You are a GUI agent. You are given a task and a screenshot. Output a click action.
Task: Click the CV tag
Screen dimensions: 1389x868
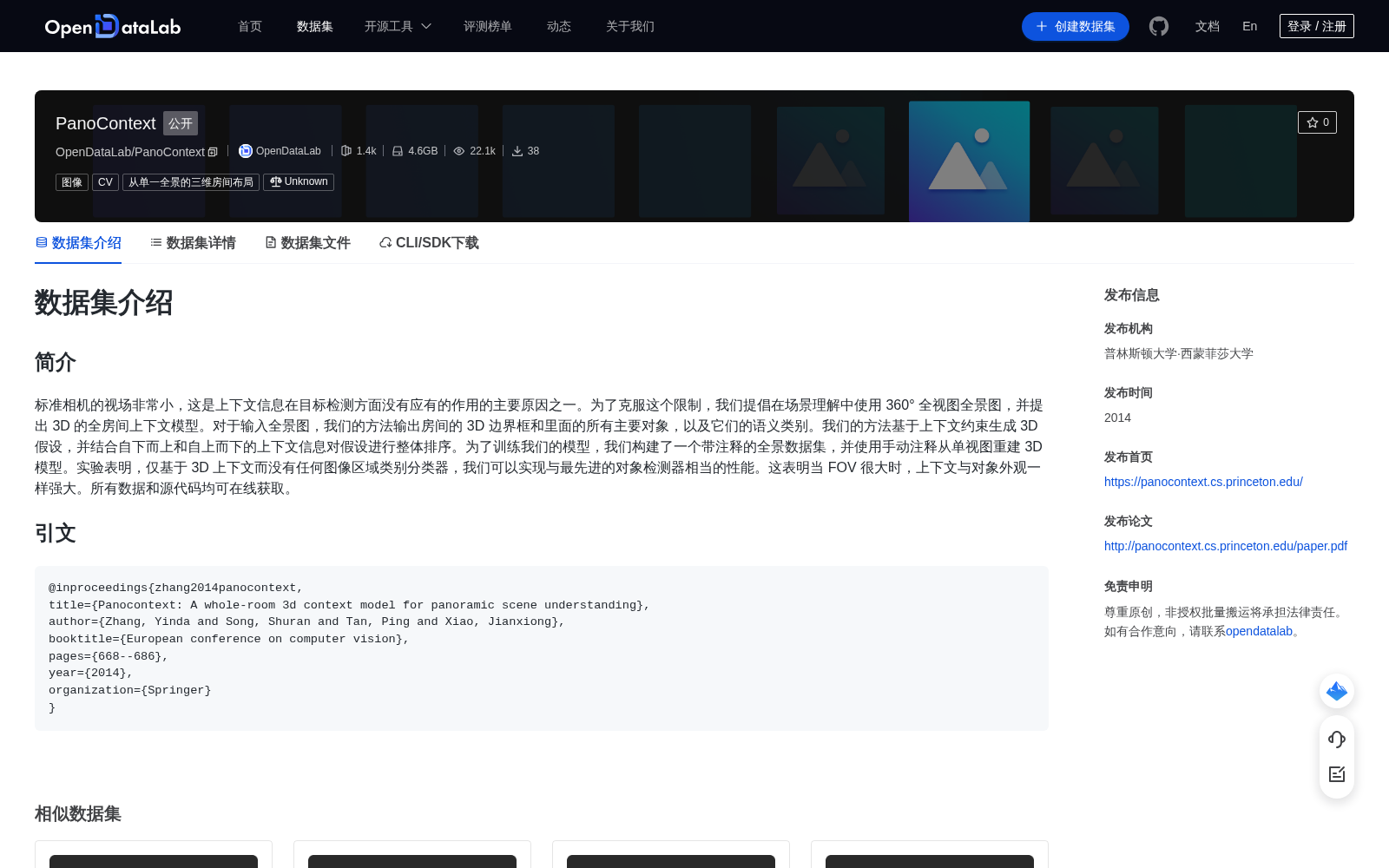click(x=105, y=182)
